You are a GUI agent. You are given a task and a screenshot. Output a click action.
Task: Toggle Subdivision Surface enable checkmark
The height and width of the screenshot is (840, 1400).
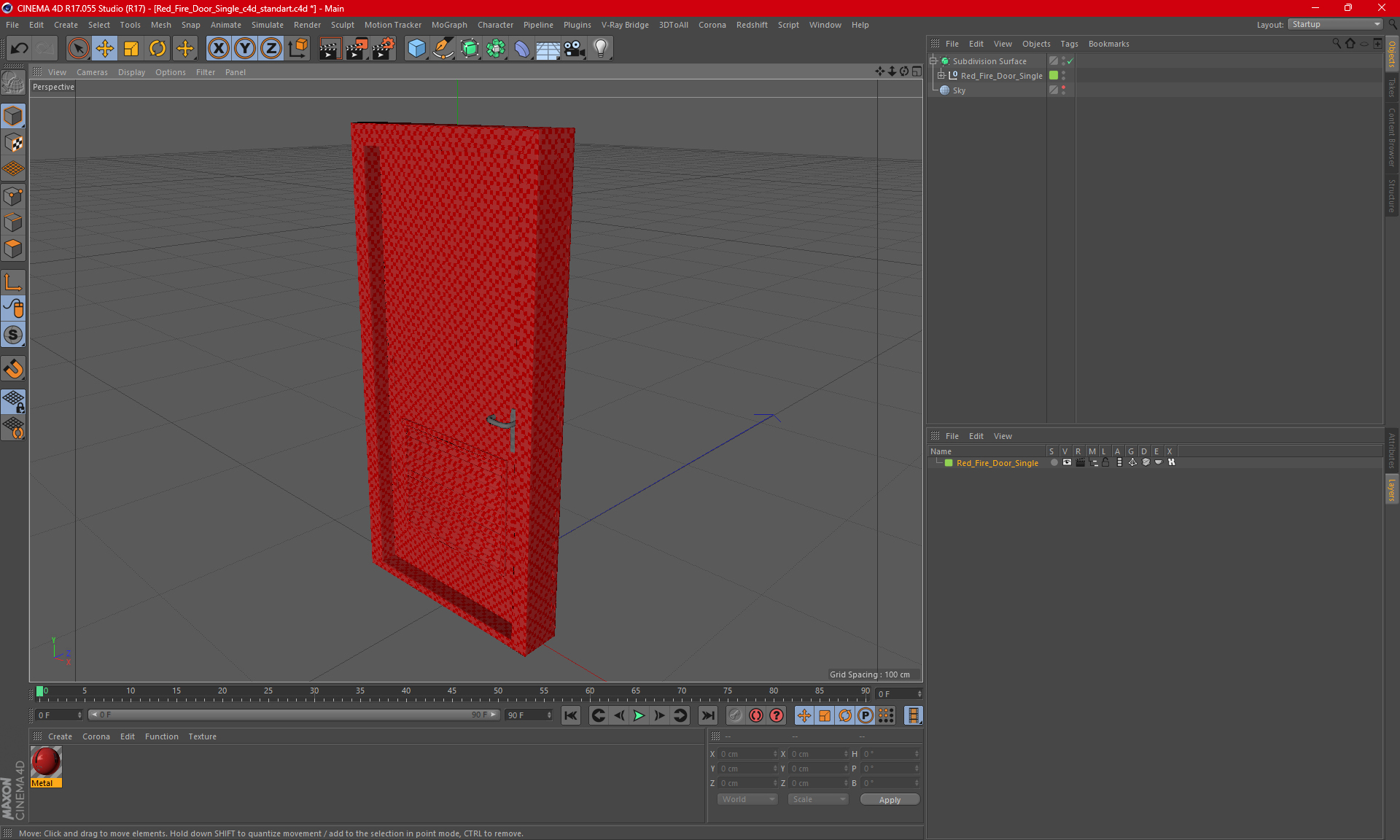coord(1070,62)
